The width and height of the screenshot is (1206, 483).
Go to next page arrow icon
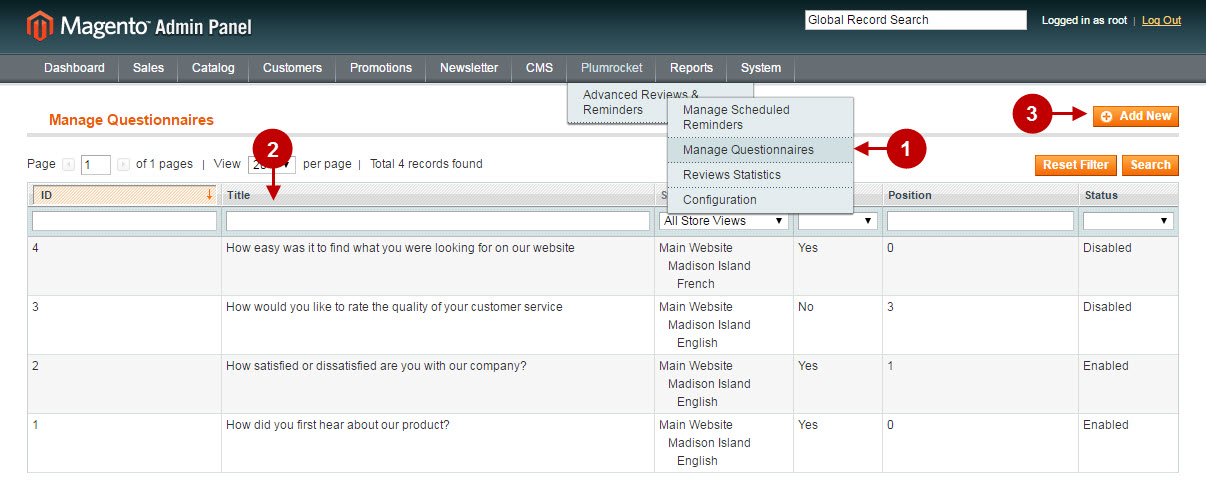123,164
